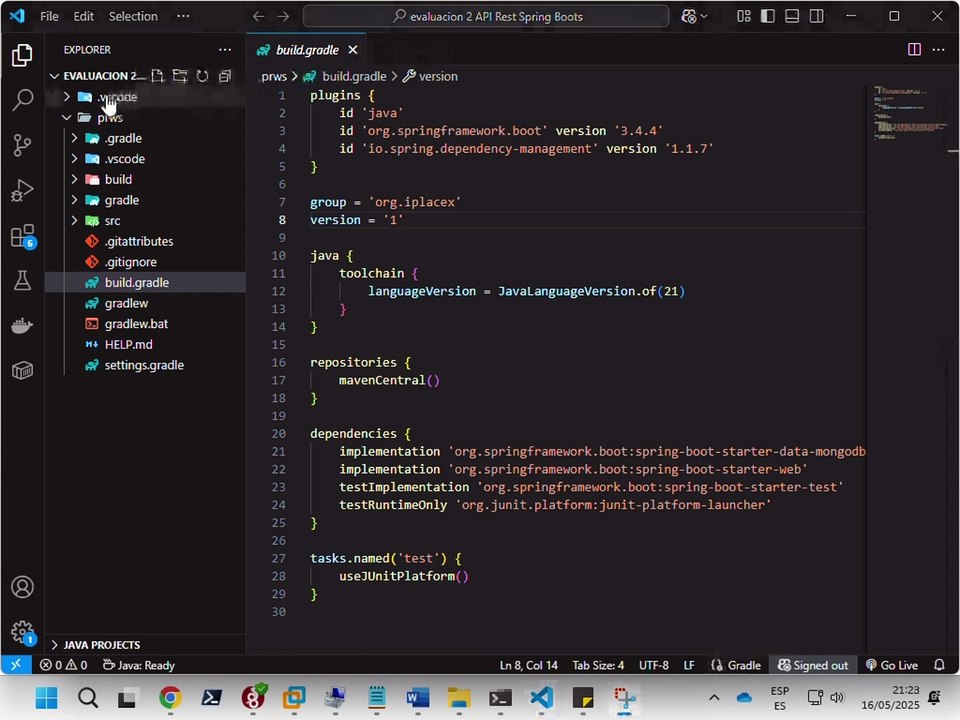Open the Explorer view in activity bar
Image resolution: width=960 pixels, height=720 pixels.
(x=22, y=55)
